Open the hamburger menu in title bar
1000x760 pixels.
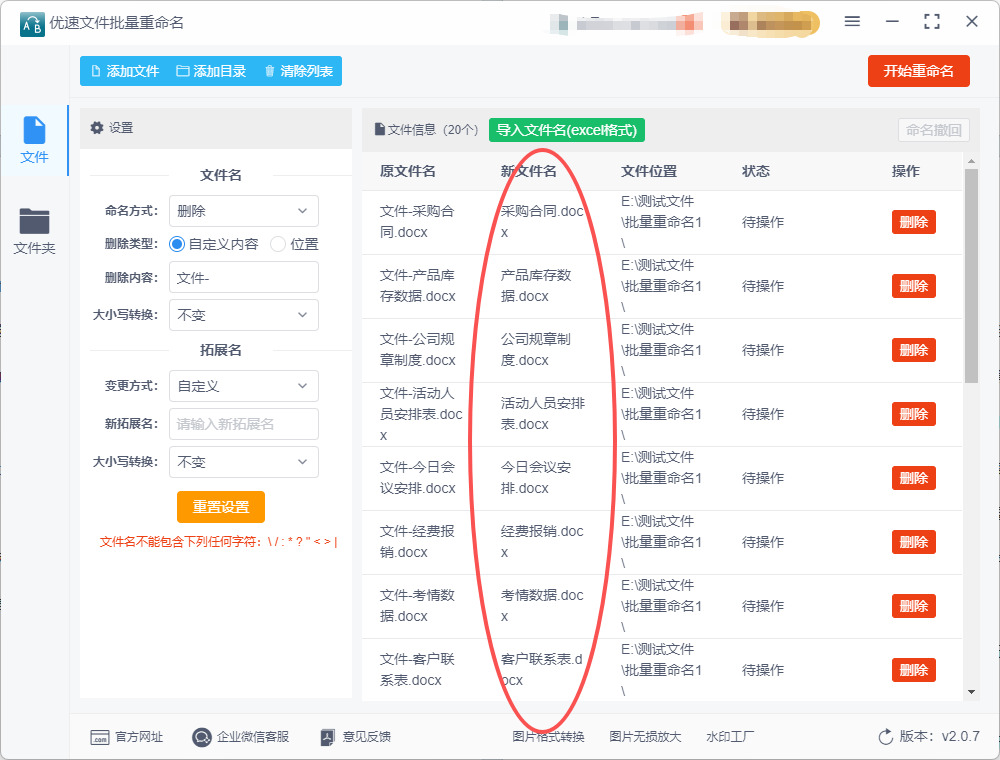[x=852, y=21]
